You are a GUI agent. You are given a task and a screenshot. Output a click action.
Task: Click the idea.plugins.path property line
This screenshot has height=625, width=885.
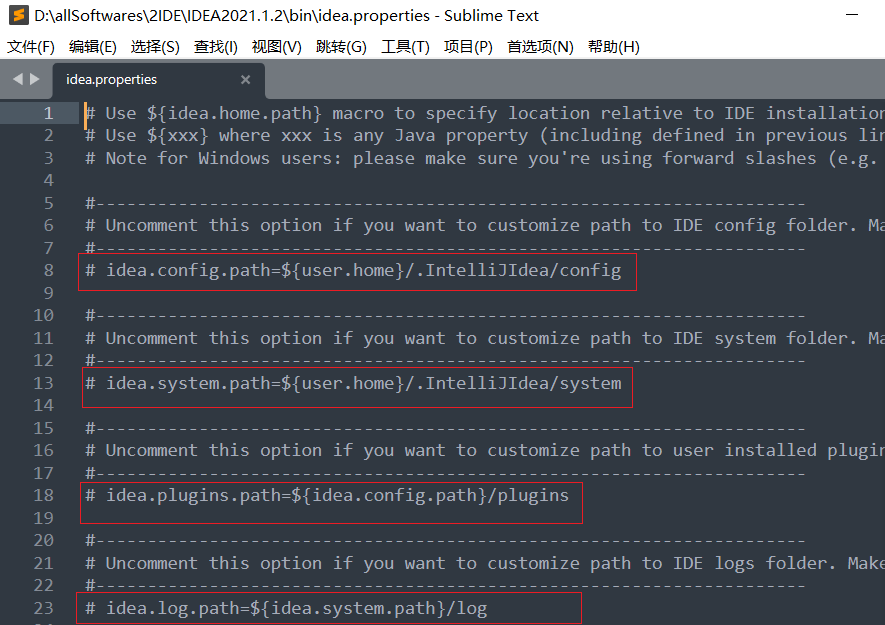coord(327,496)
